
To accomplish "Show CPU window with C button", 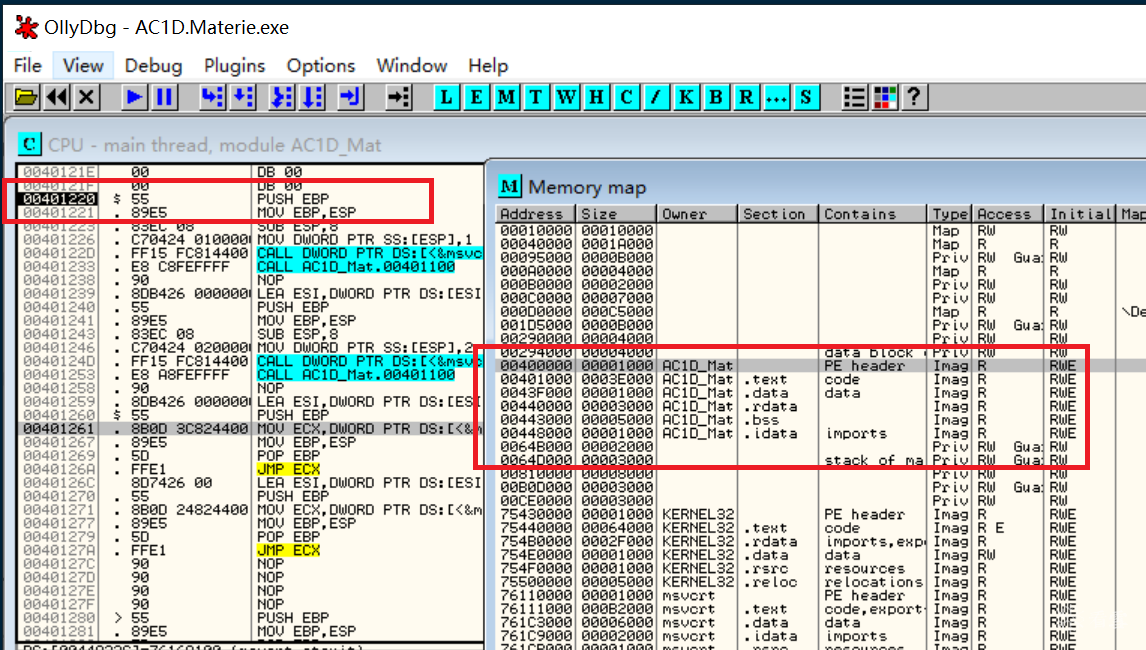I will [x=626, y=97].
